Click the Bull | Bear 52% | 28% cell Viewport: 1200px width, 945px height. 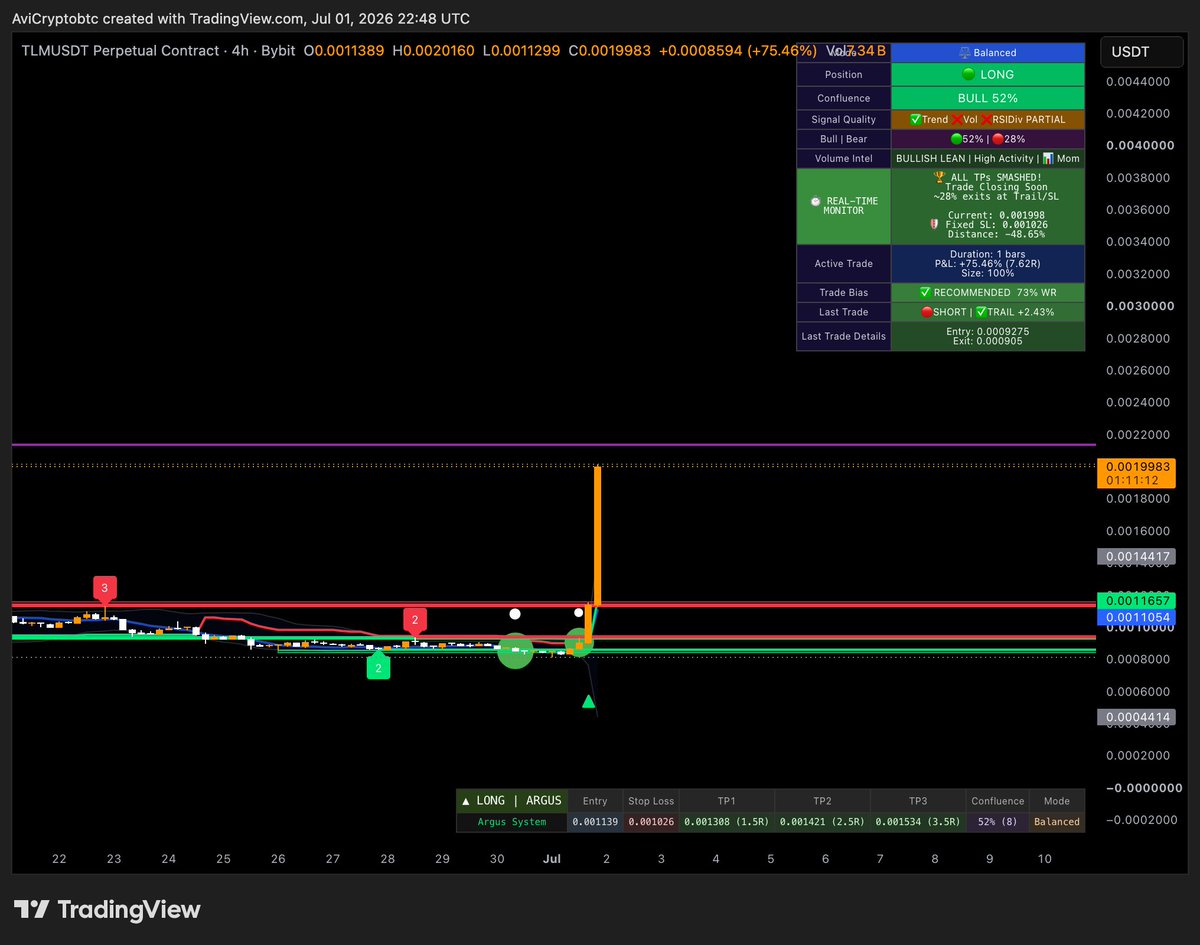tap(987, 139)
